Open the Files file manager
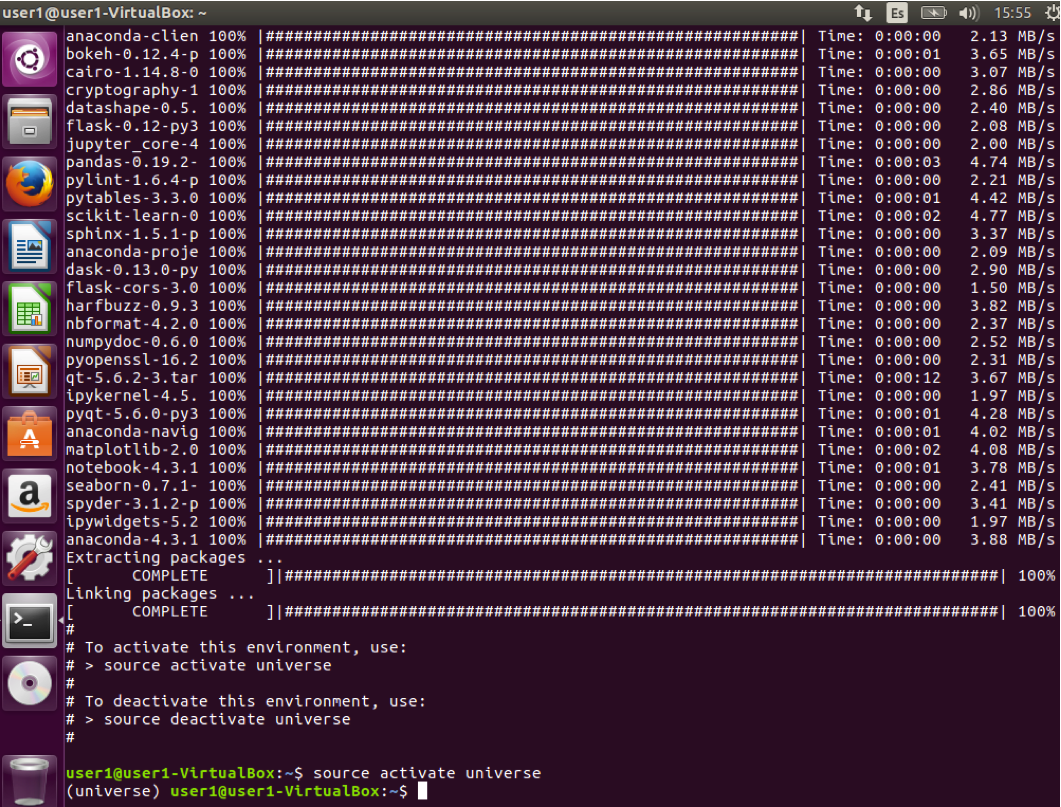This screenshot has width=1061, height=807. (x=29, y=122)
